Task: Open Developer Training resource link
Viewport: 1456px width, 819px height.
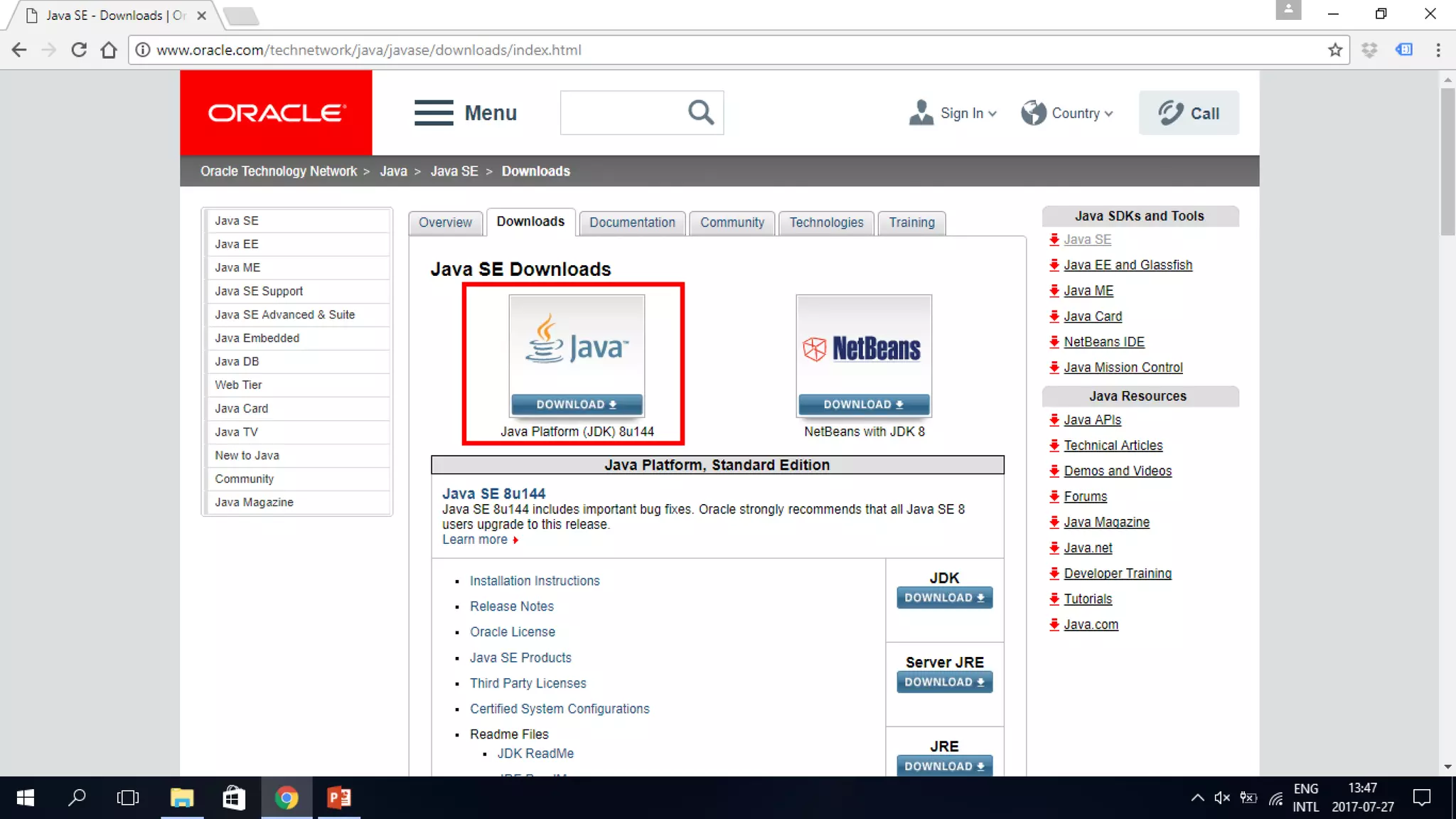Action: point(1118,574)
